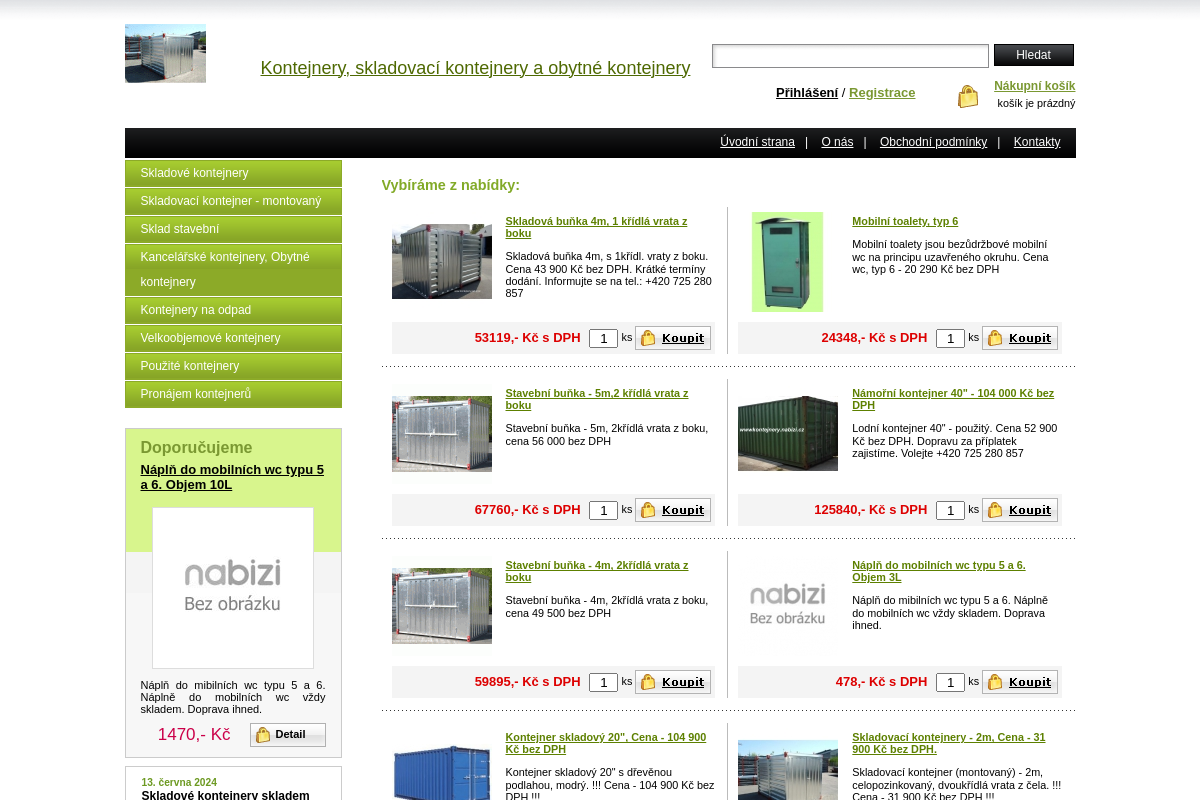1200x800 pixels.
Task: Choose Kontejnery na odpad category
Action: tap(233, 310)
